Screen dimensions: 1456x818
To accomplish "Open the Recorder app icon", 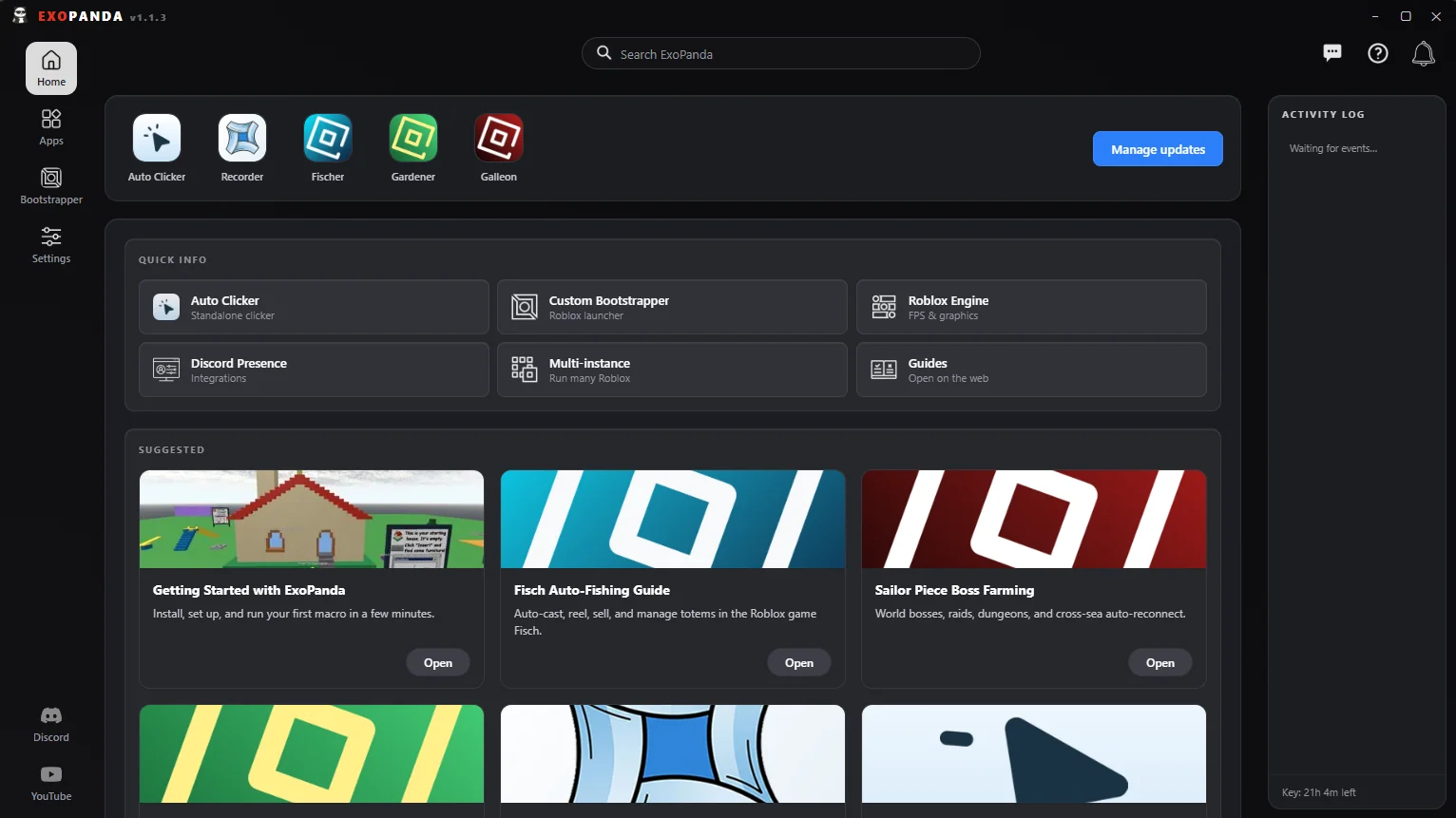I will tap(242, 139).
